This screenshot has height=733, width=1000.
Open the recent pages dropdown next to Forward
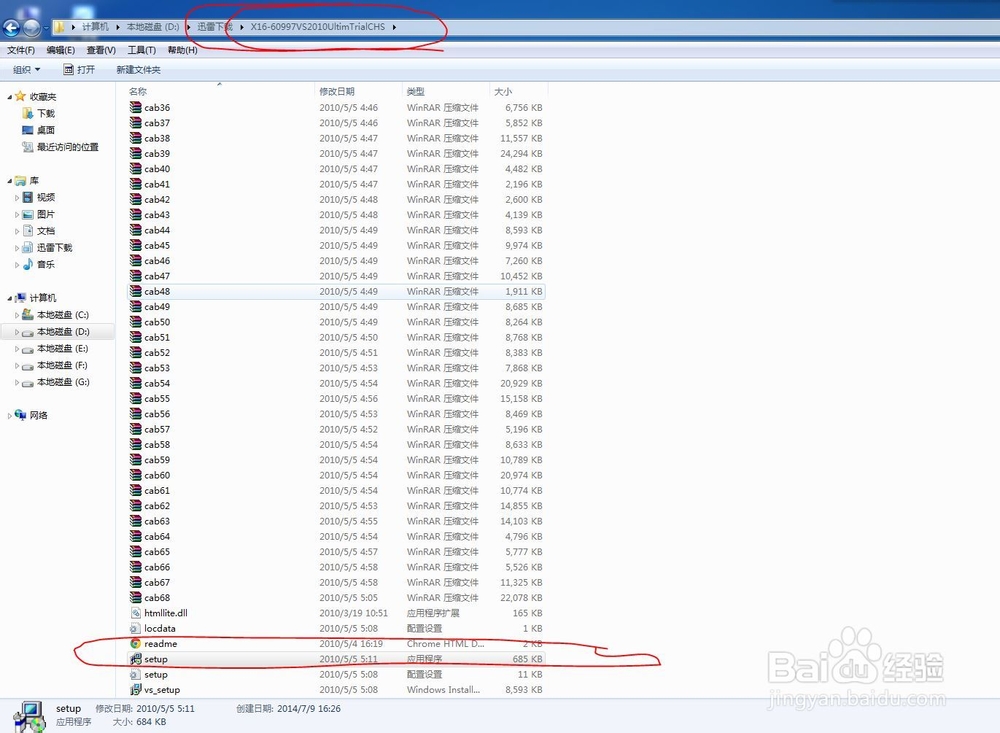[x=46, y=28]
